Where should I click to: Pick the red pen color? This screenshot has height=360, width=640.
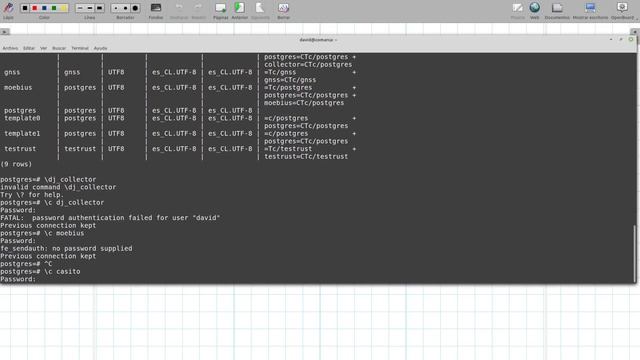[35, 8]
